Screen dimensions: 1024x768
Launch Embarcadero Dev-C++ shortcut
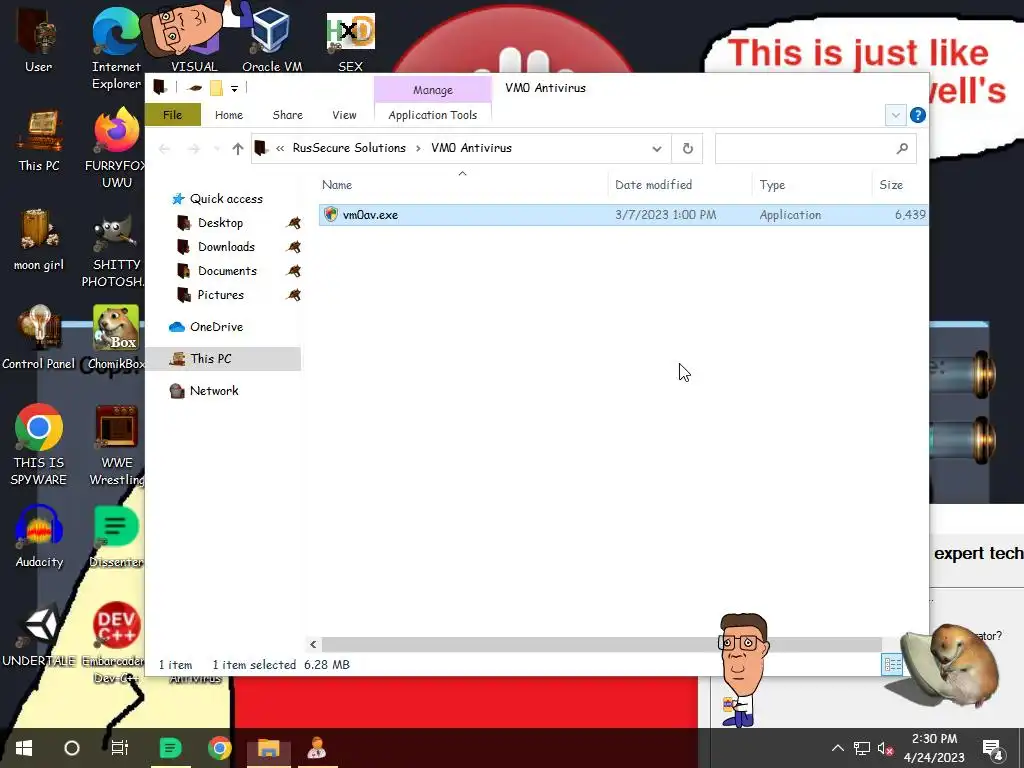114,643
